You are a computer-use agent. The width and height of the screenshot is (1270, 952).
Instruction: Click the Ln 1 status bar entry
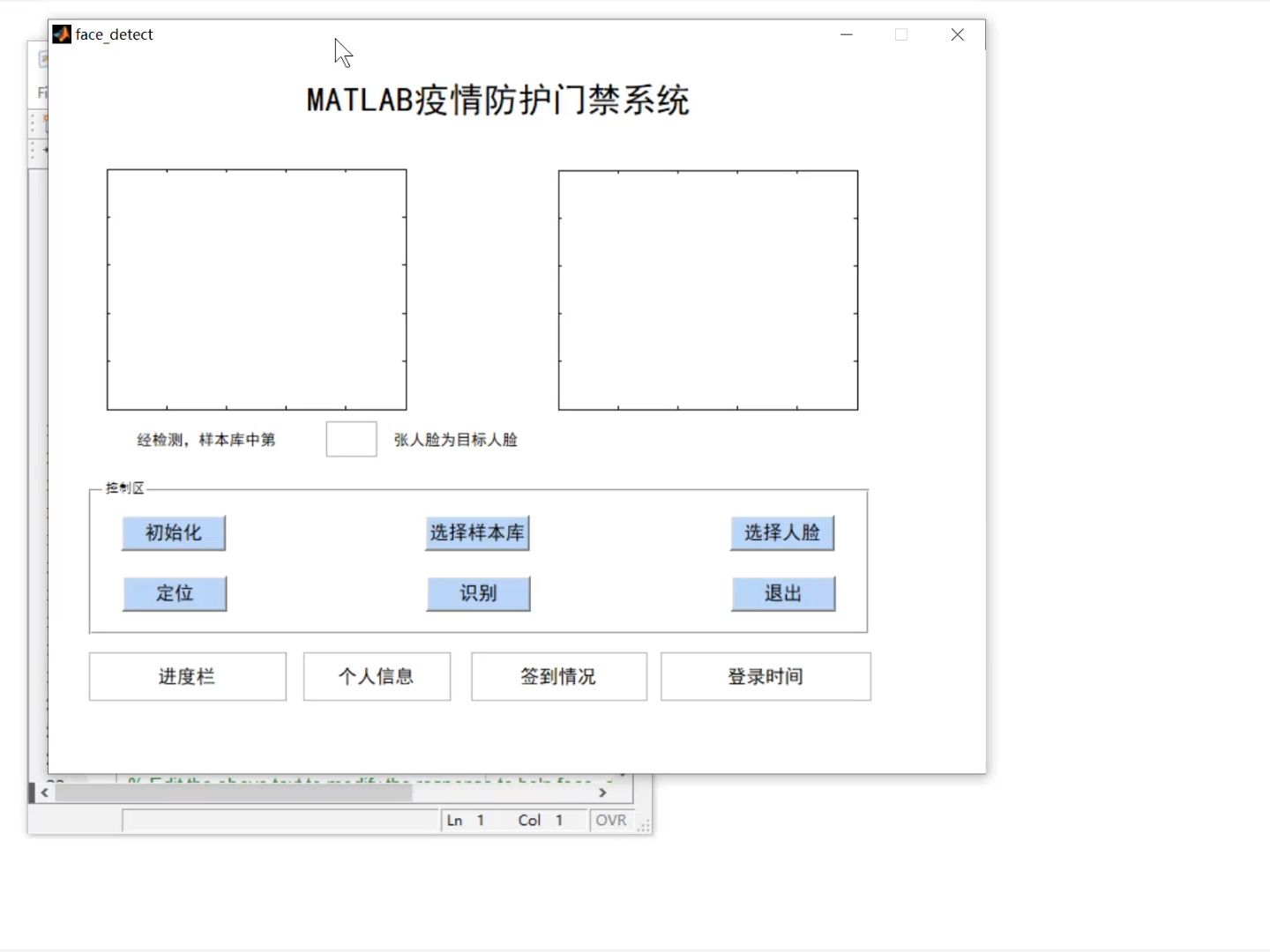pyautogui.click(x=466, y=821)
